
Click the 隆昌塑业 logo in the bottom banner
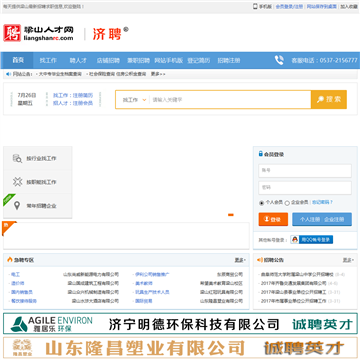tap(22, 347)
